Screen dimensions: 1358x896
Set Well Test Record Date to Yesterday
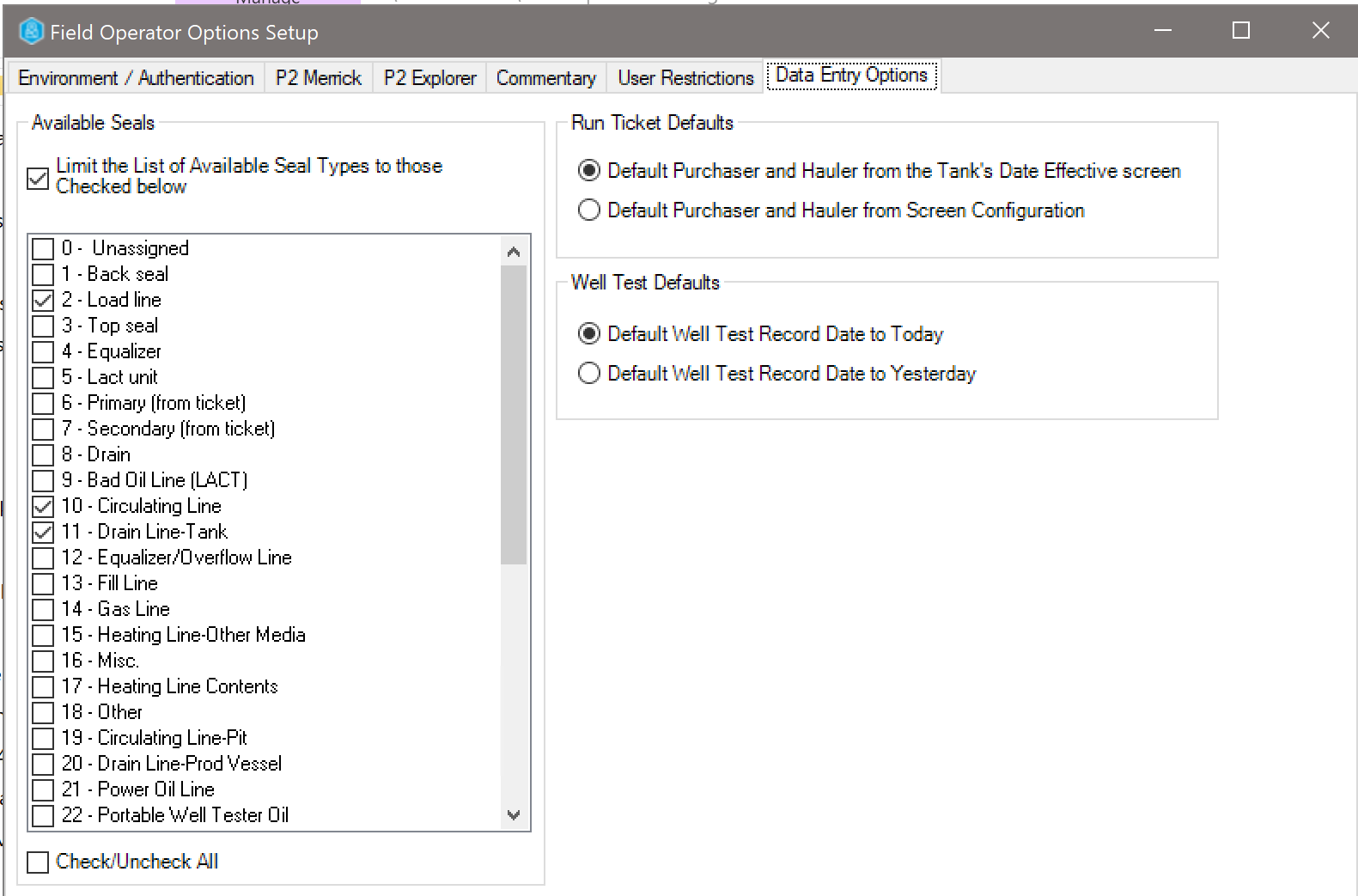(589, 374)
